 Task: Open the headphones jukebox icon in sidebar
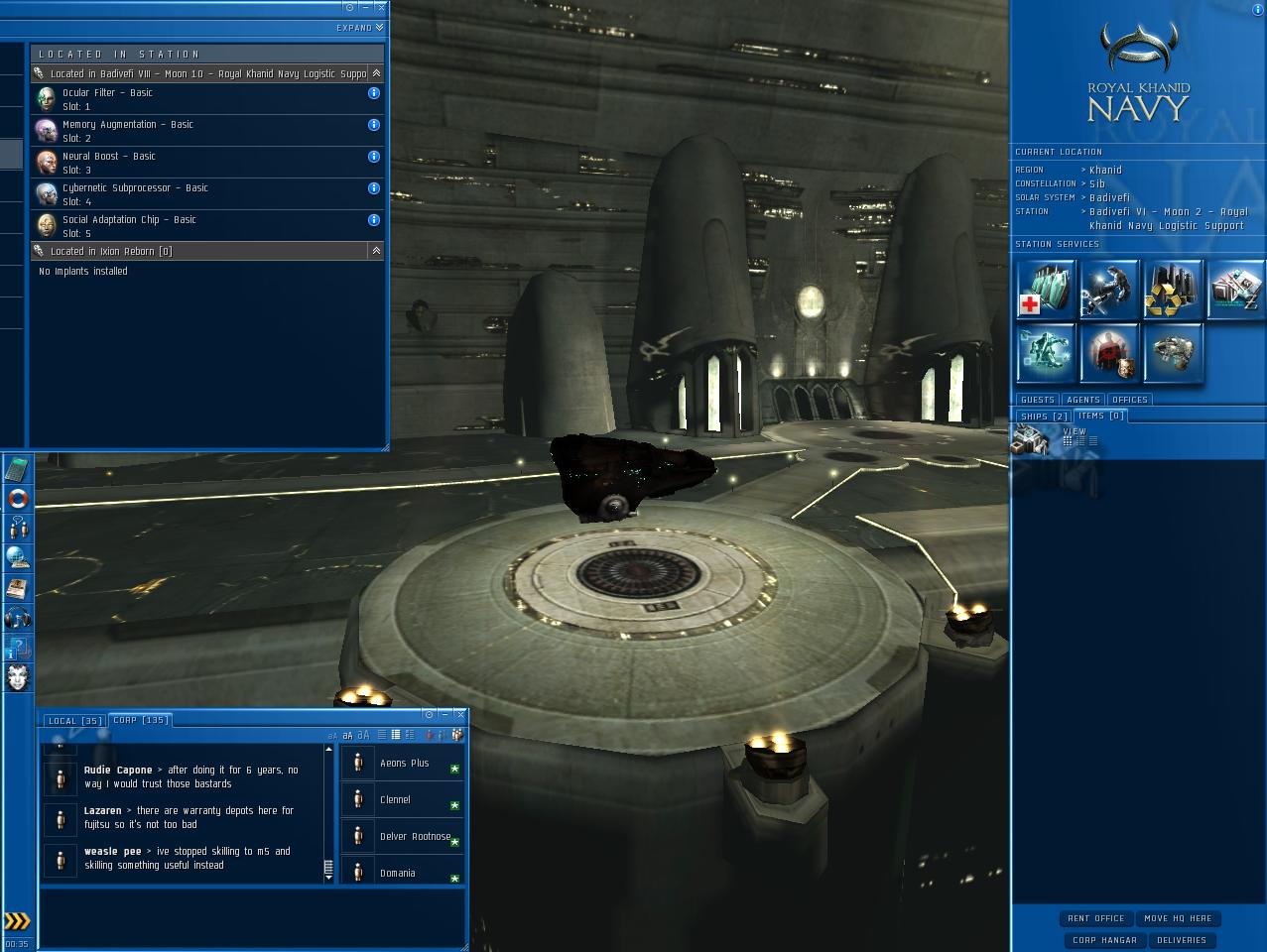click(18, 617)
